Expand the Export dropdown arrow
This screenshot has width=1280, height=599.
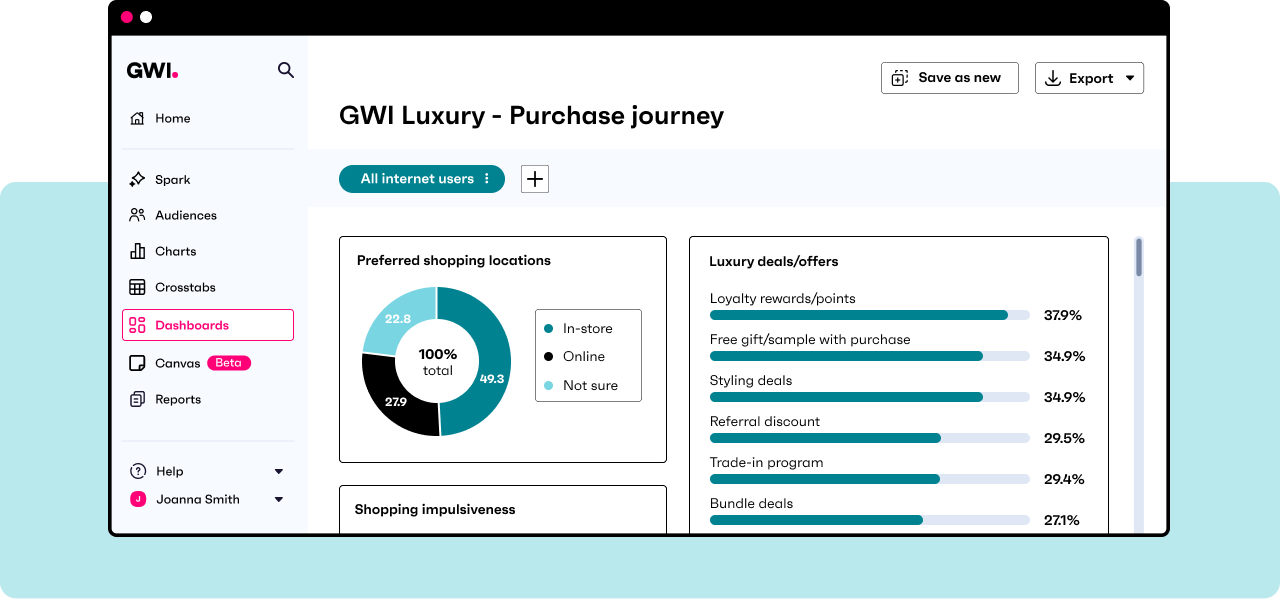1131,77
